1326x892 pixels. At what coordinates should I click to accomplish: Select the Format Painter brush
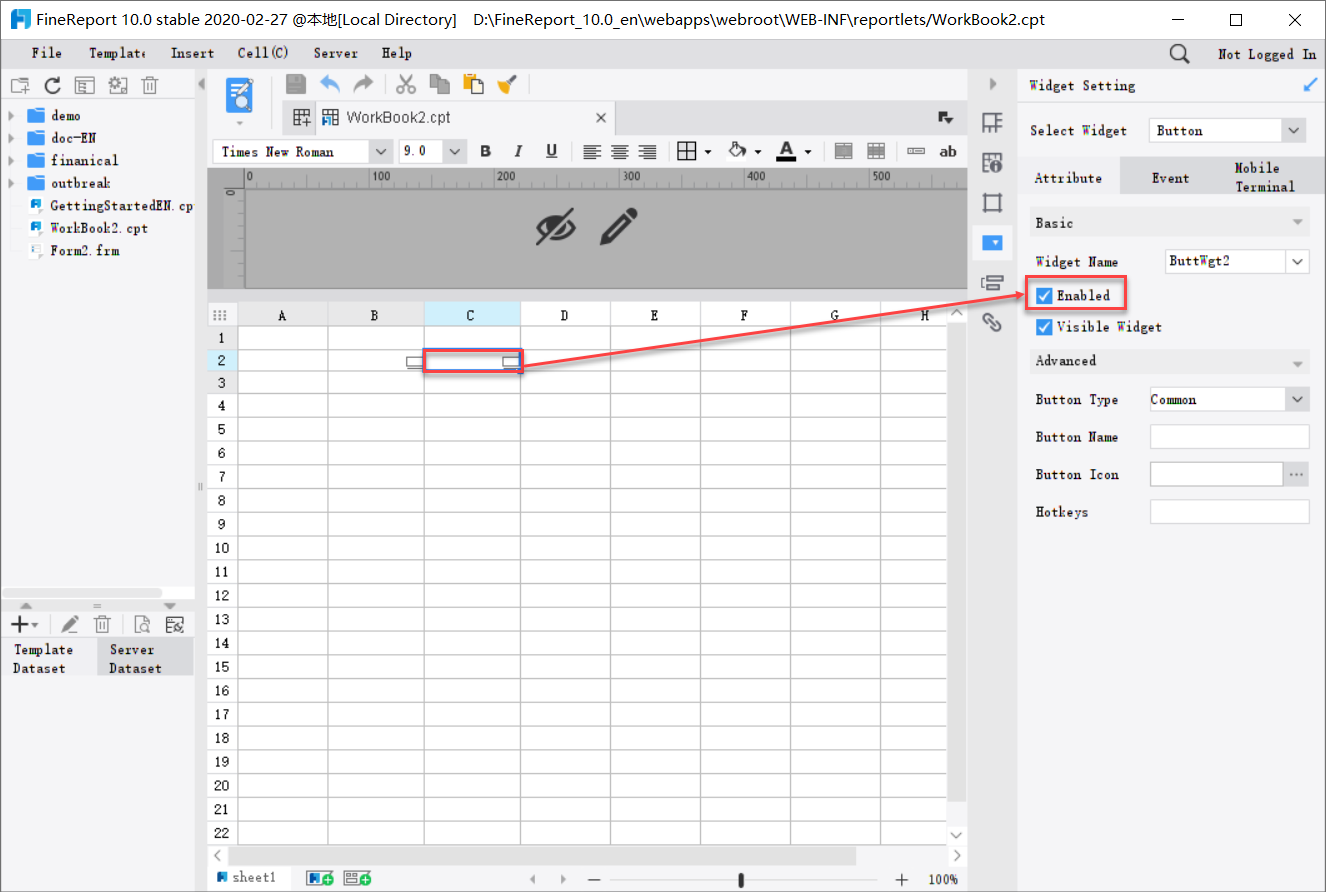506,85
